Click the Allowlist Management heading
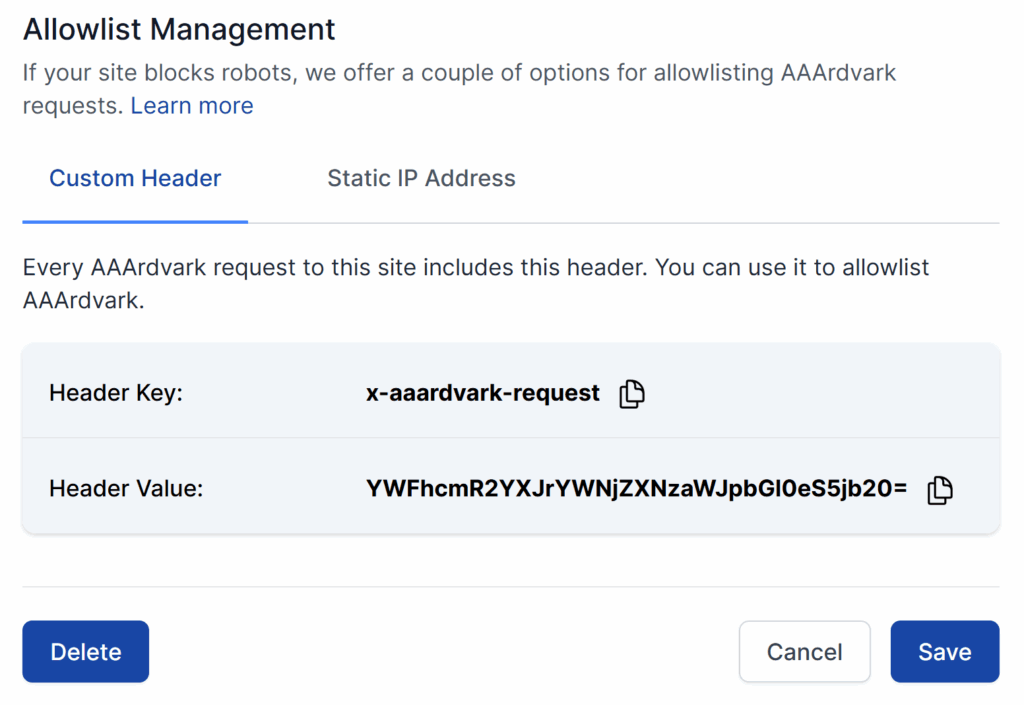This screenshot has width=1024, height=705. click(x=178, y=29)
